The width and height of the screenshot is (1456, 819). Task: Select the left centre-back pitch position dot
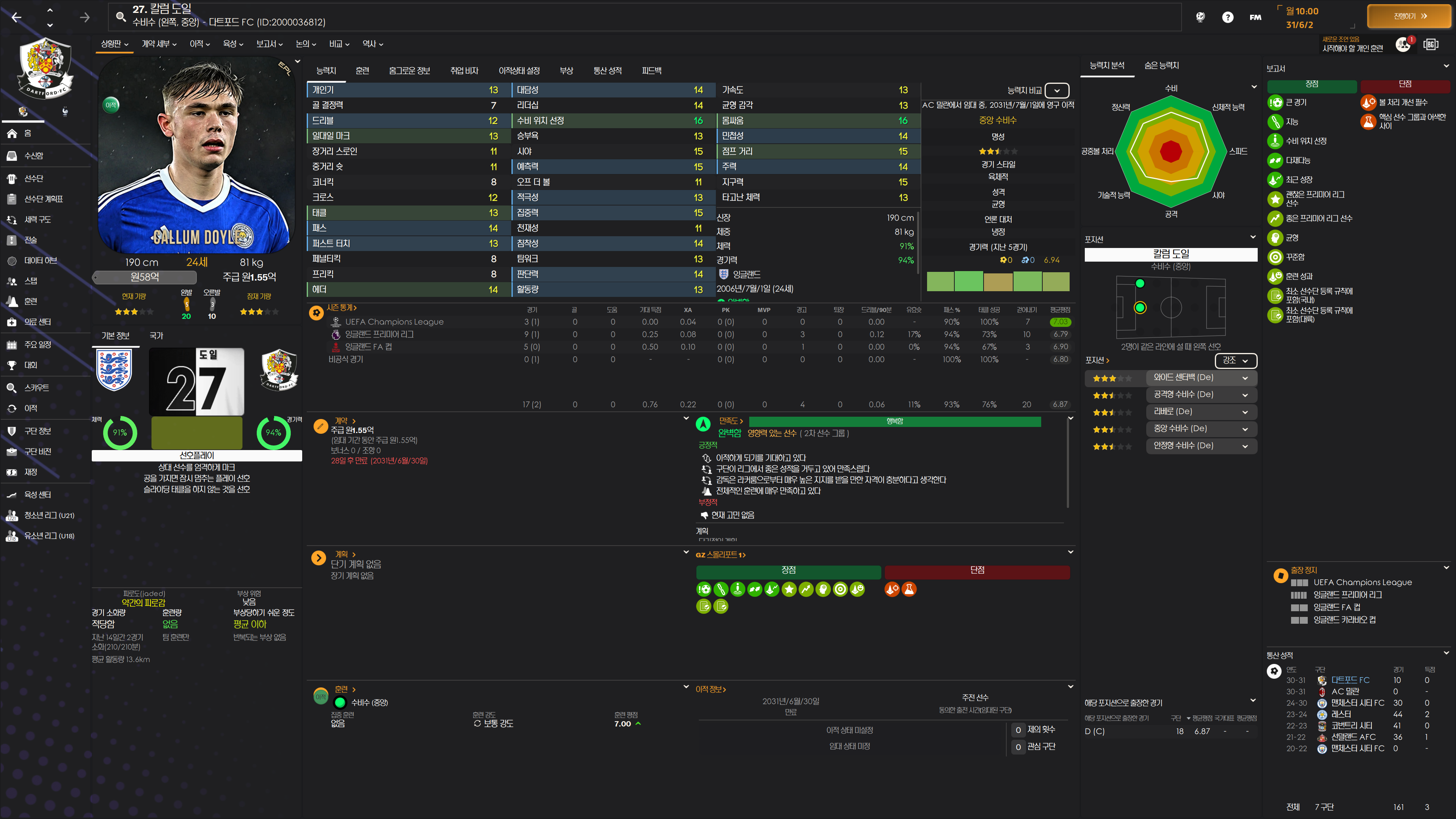click(1140, 308)
